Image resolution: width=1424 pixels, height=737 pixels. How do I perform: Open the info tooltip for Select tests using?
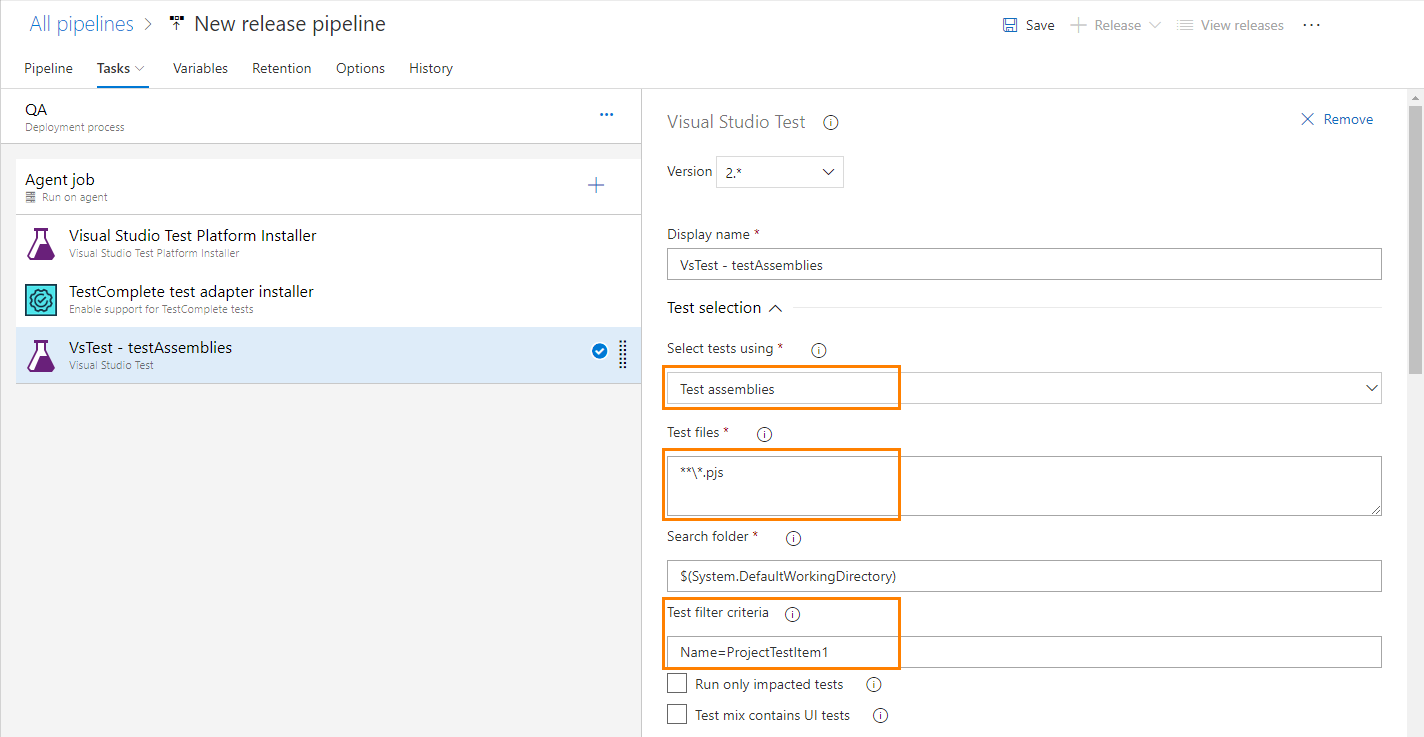[x=818, y=349]
